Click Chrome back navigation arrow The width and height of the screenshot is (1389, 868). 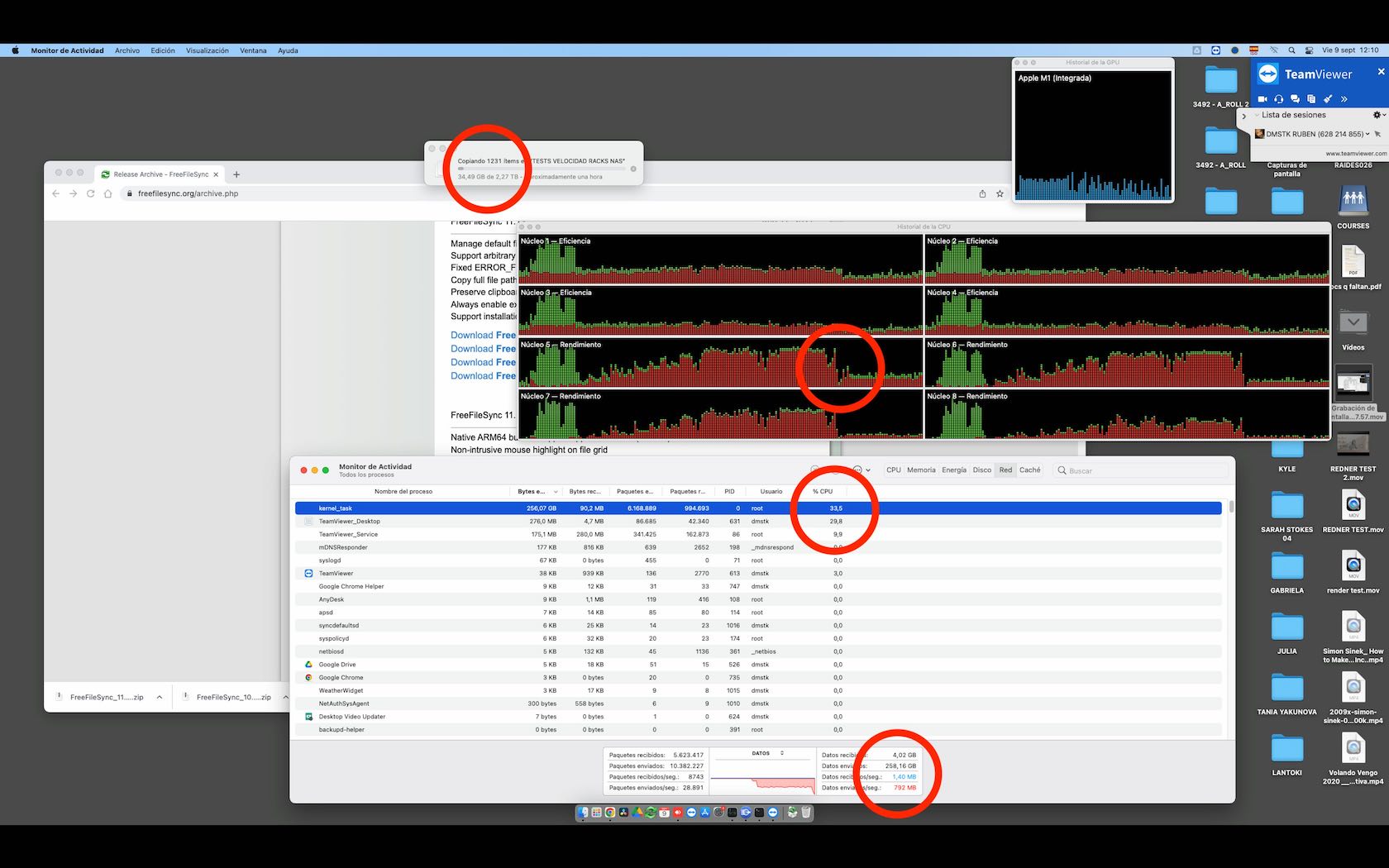[55, 193]
